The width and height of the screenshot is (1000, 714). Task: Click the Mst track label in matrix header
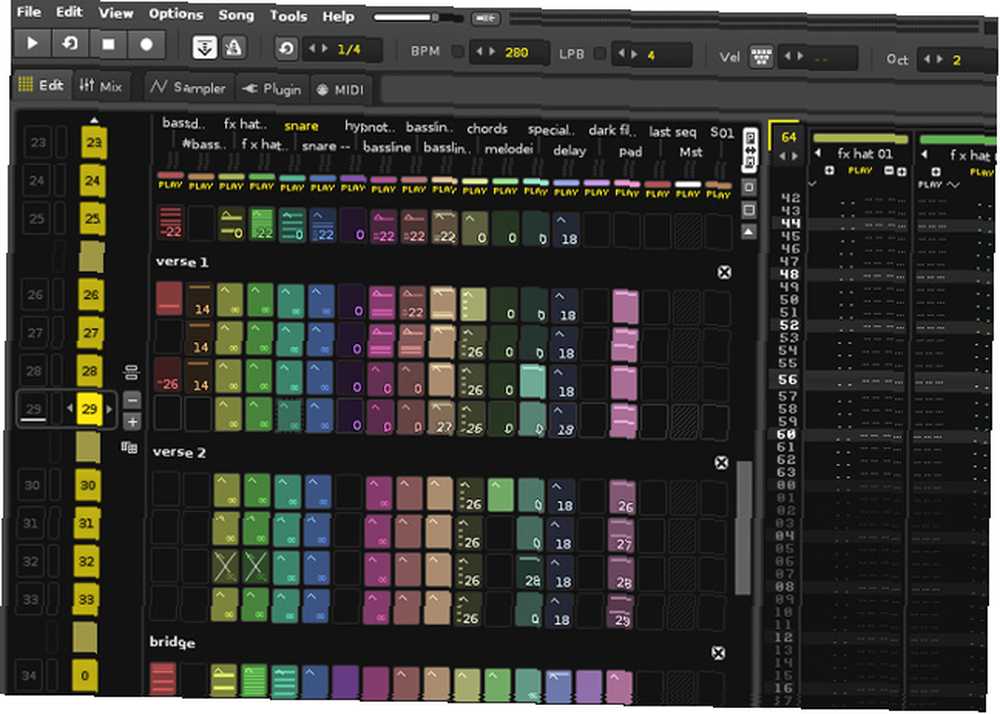point(691,152)
